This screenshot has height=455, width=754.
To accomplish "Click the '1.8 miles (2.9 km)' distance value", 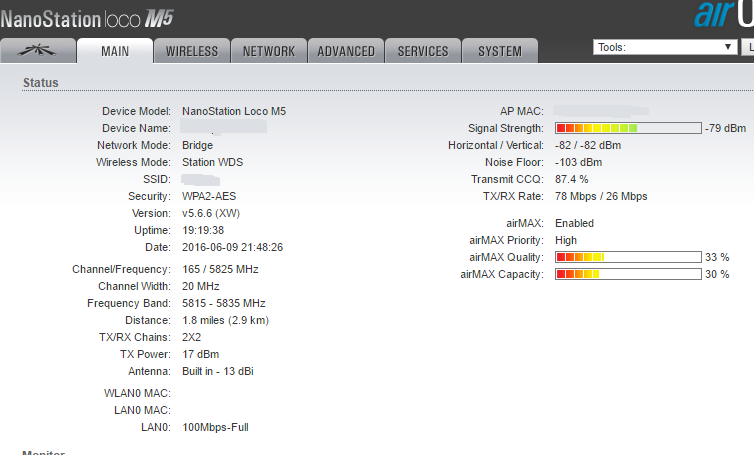I will pyautogui.click(x=225, y=320).
